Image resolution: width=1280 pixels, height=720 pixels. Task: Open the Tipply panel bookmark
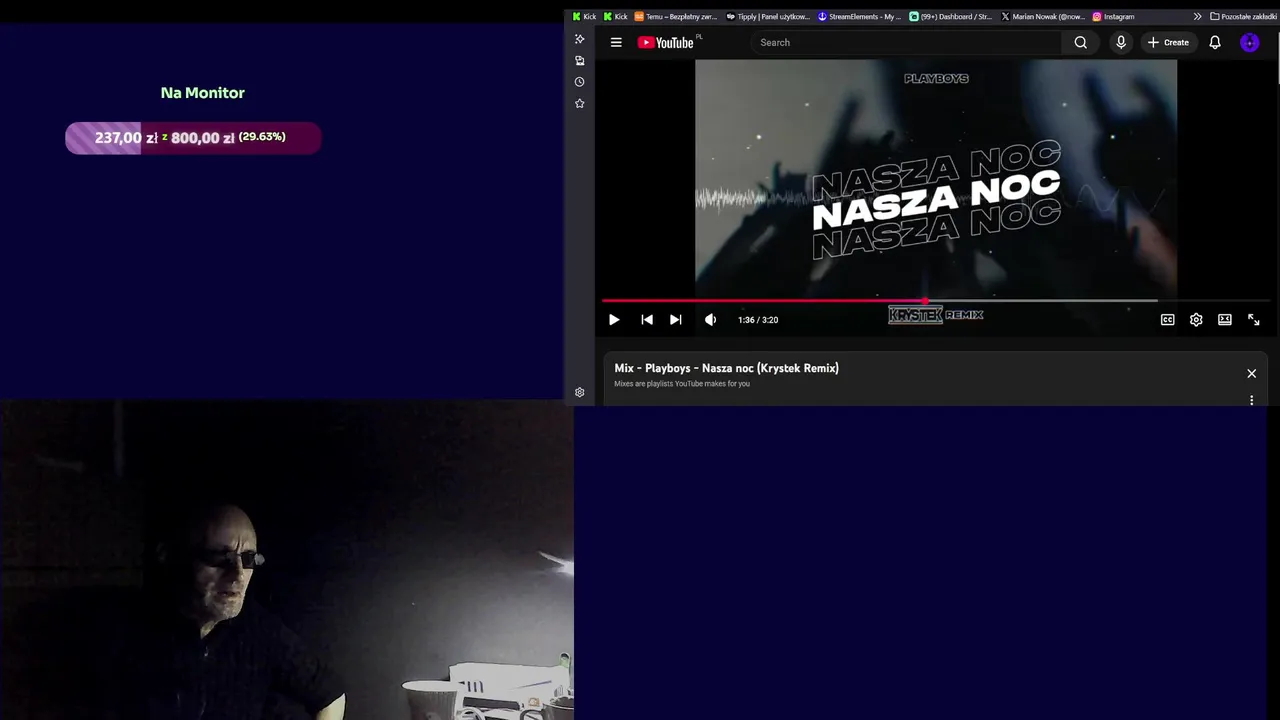click(x=768, y=16)
